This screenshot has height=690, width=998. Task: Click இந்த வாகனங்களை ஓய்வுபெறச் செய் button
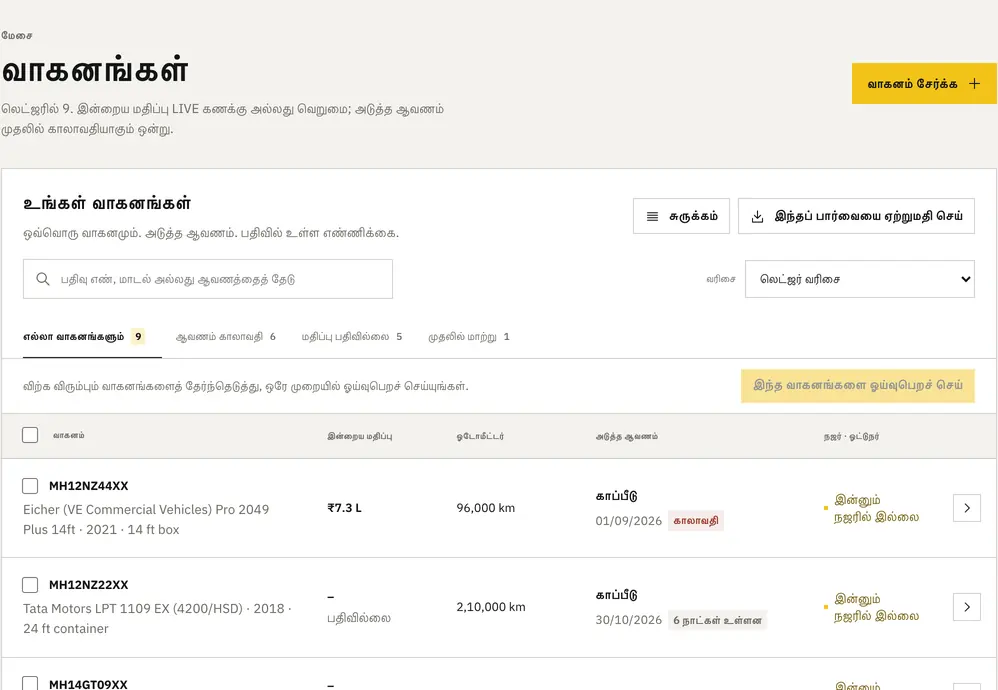(x=857, y=386)
